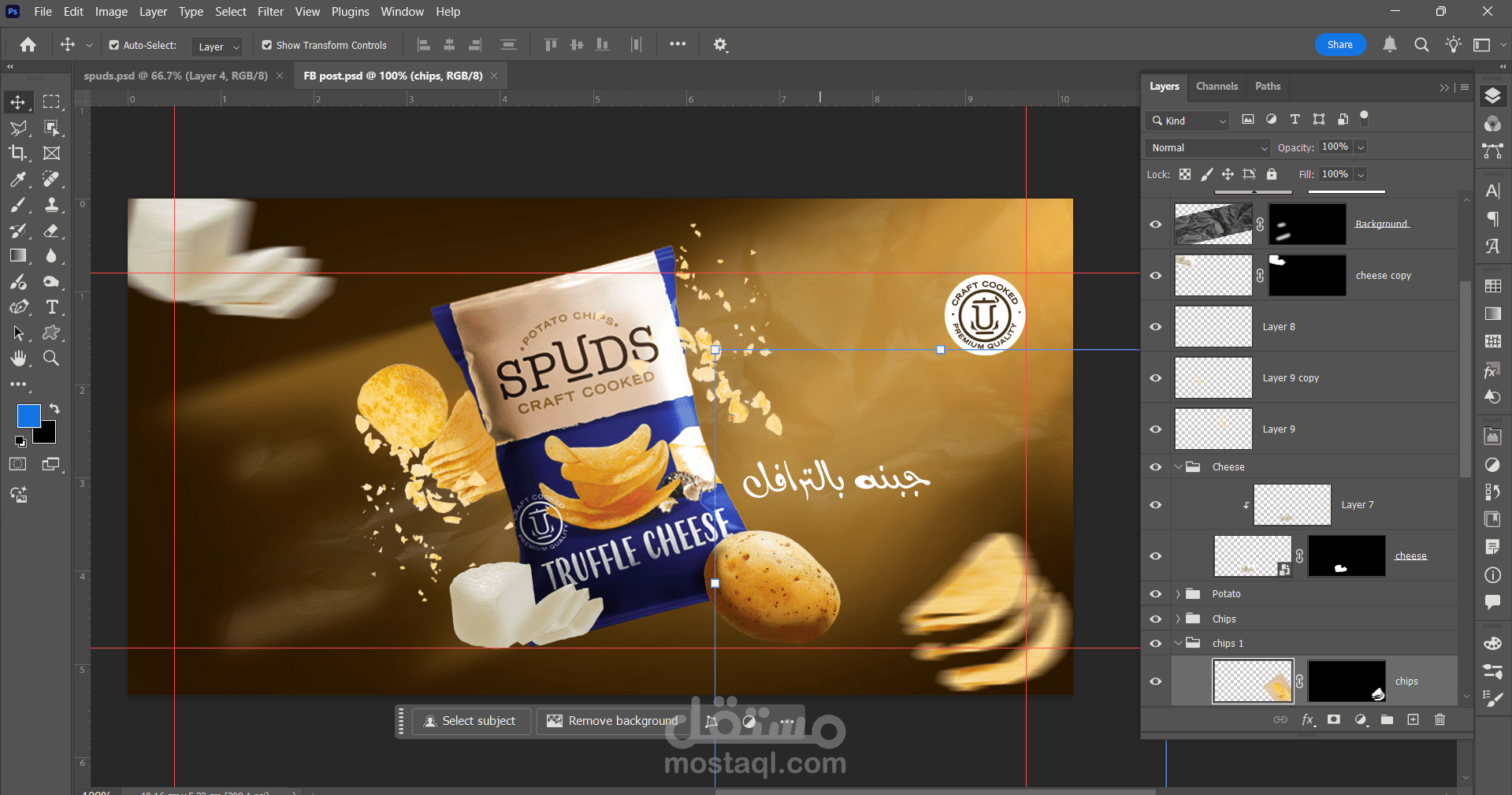Click the Layer 9 thumbnail
Viewport: 1512px width, 795px height.
pyautogui.click(x=1213, y=429)
